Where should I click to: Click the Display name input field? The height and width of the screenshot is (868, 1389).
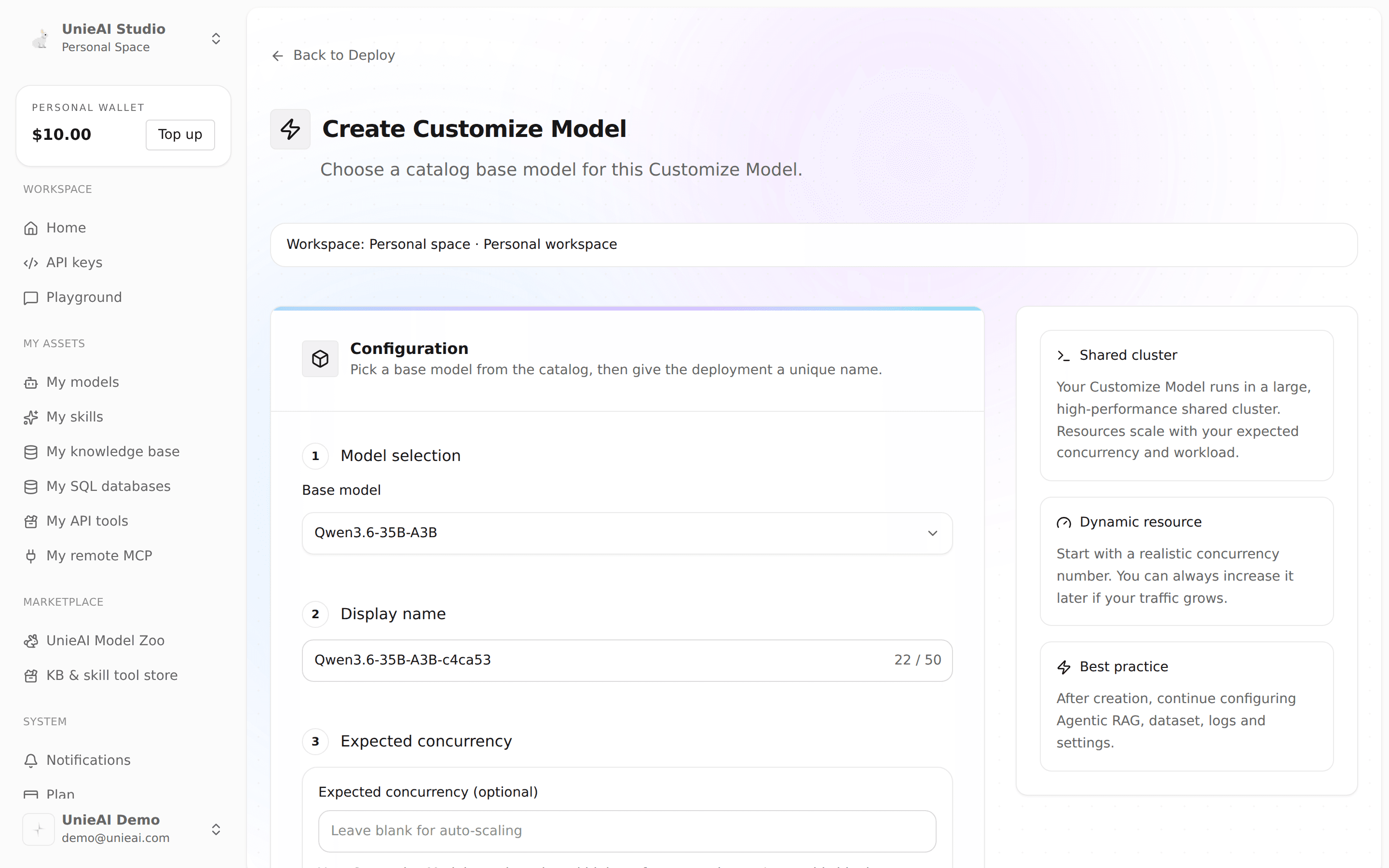[x=627, y=660]
